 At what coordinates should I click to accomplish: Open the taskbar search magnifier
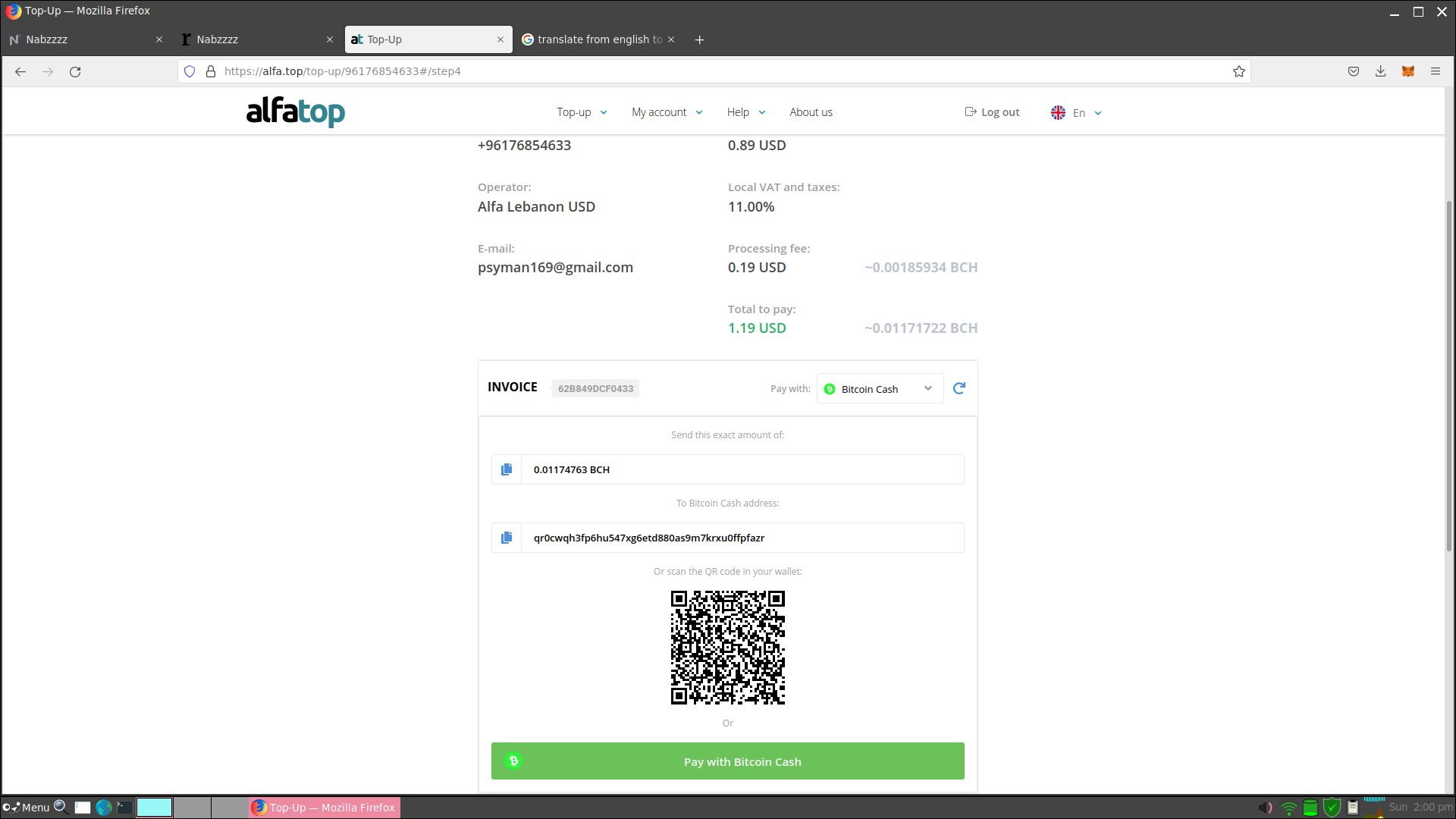(x=61, y=807)
